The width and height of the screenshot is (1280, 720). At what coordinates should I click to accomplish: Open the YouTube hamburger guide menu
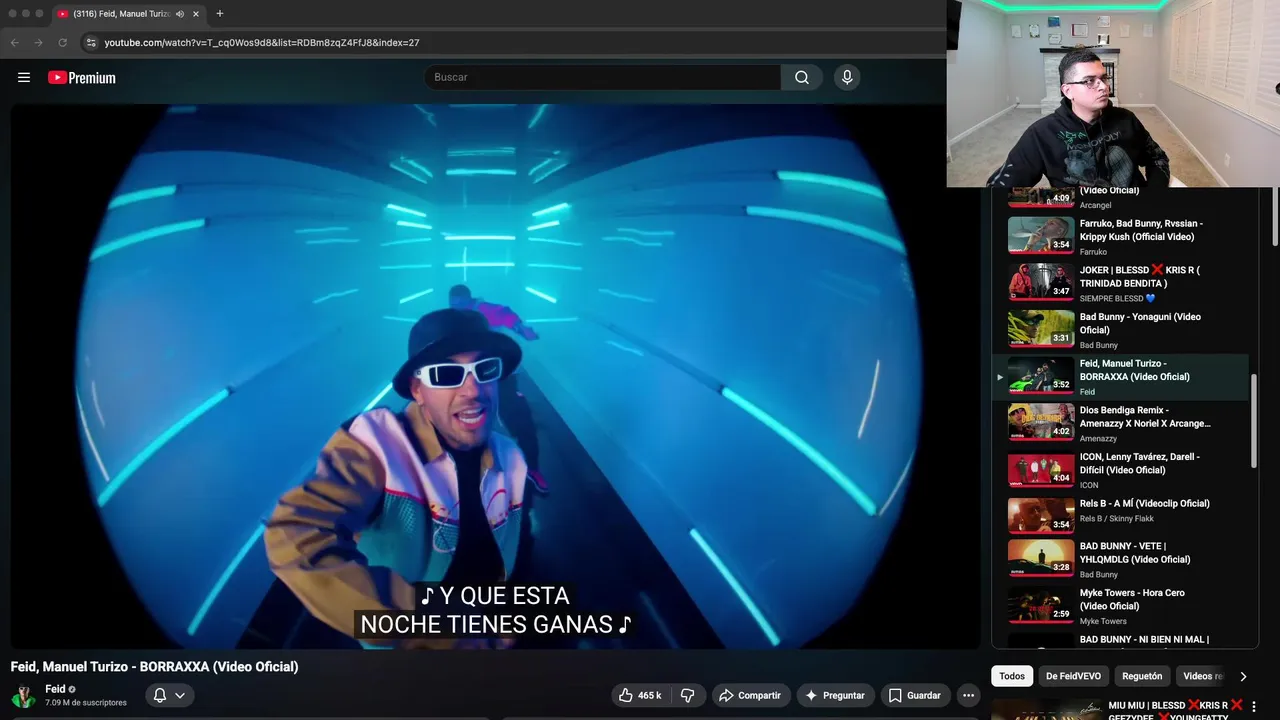click(x=24, y=77)
